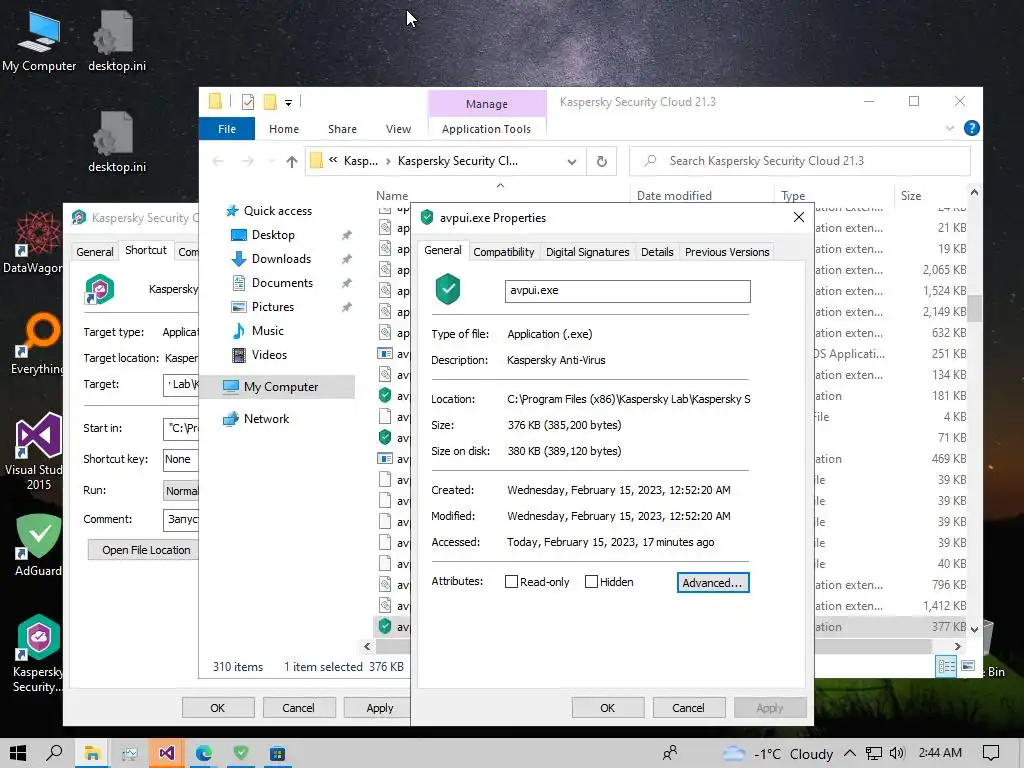Screen dimensions: 1024x768
Task: Select AdGuard desktop shortcut icon
Action: [39, 545]
